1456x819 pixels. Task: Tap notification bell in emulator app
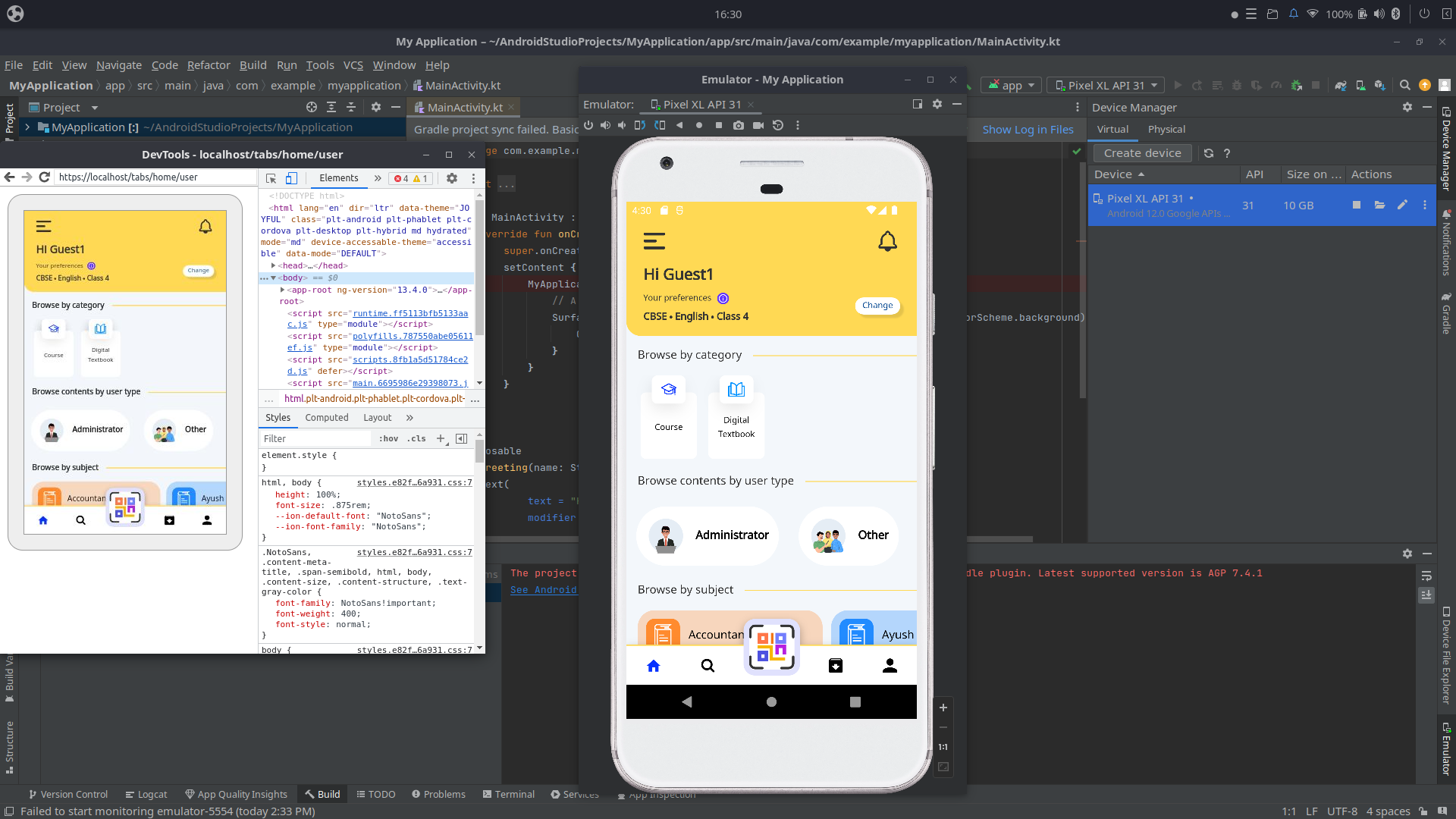pos(887,242)
